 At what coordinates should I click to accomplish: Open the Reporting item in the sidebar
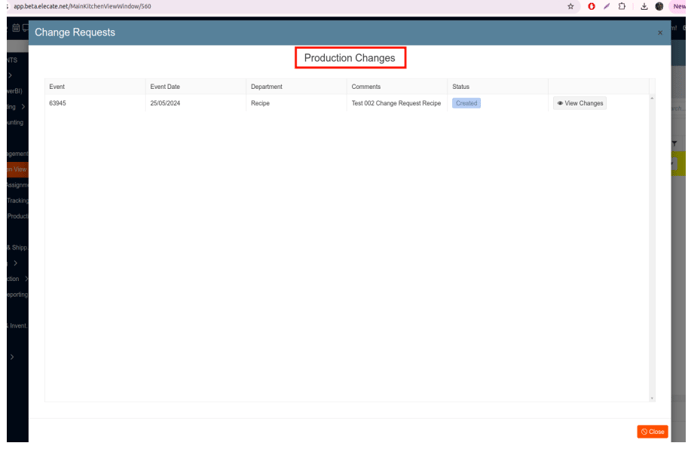pyautogui.click(x=18, y=295)
